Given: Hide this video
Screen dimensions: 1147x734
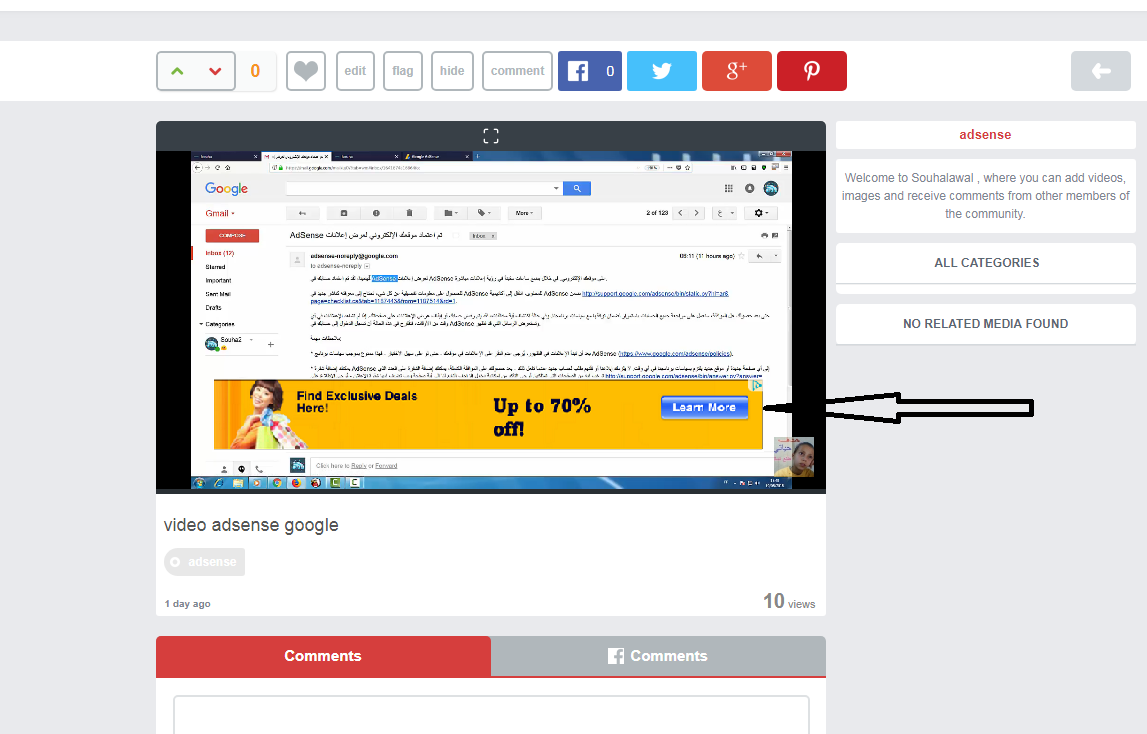Looking at the screenshot, I should [x=452, y=71].
